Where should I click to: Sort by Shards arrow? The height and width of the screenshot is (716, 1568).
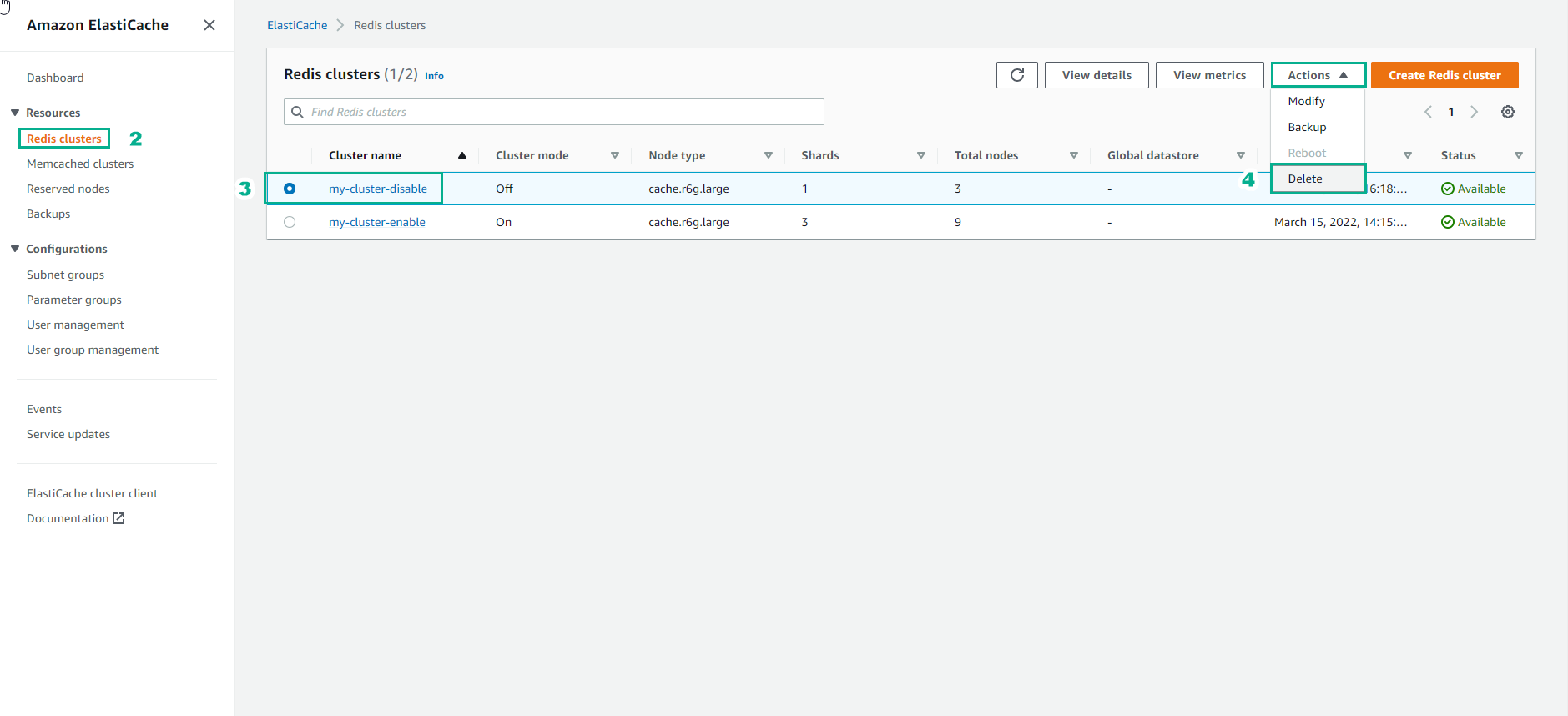[921, 155]
